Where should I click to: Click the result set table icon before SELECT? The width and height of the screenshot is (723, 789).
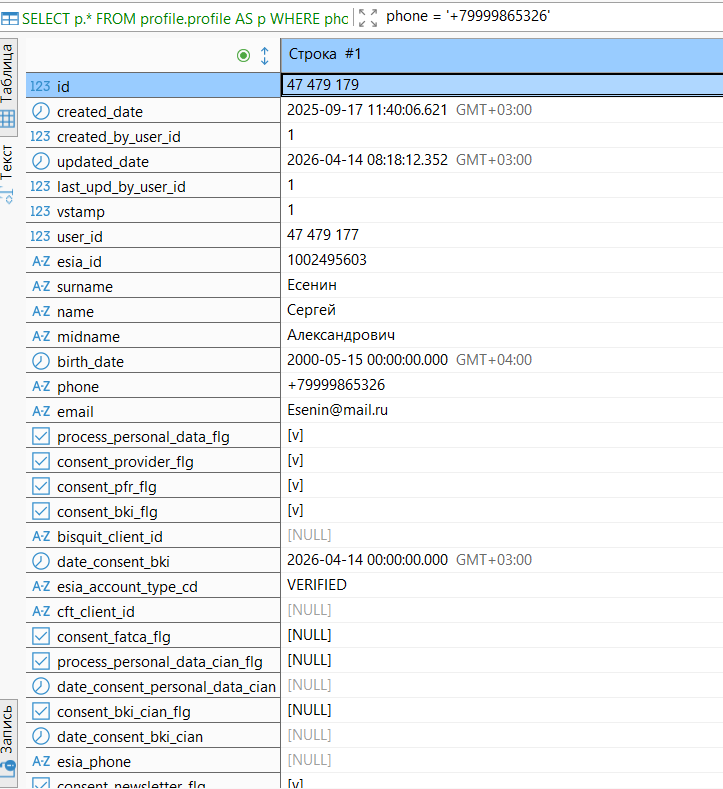(10, 19)
